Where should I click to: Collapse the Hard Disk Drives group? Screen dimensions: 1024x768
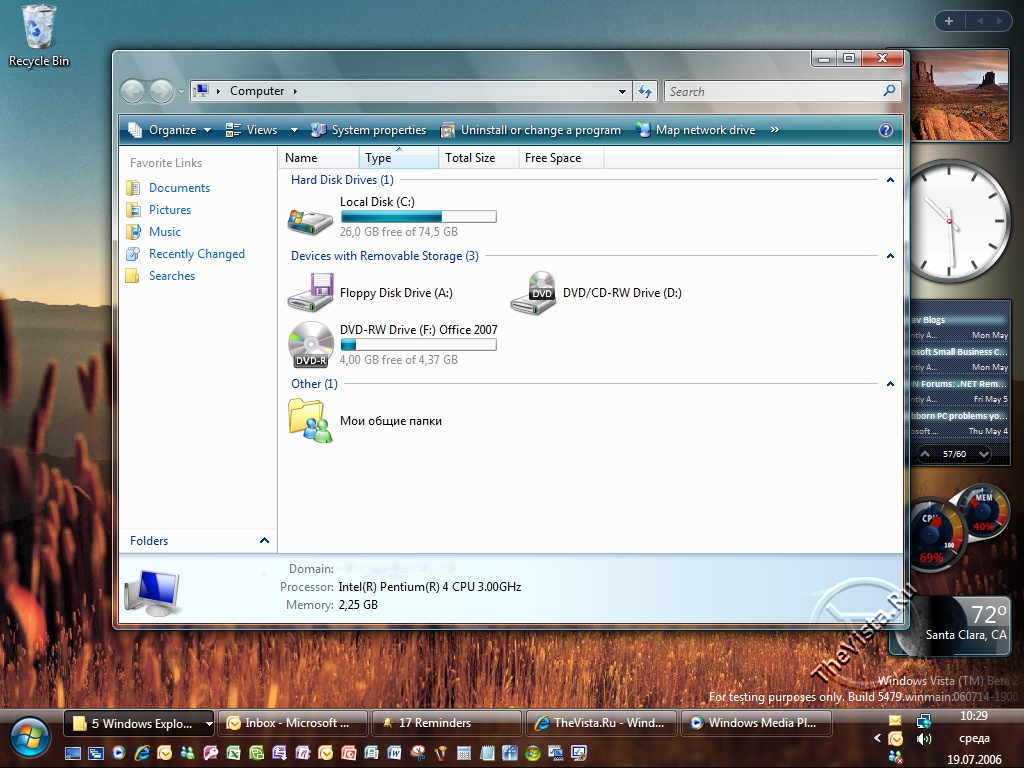(x=890, y=180)
